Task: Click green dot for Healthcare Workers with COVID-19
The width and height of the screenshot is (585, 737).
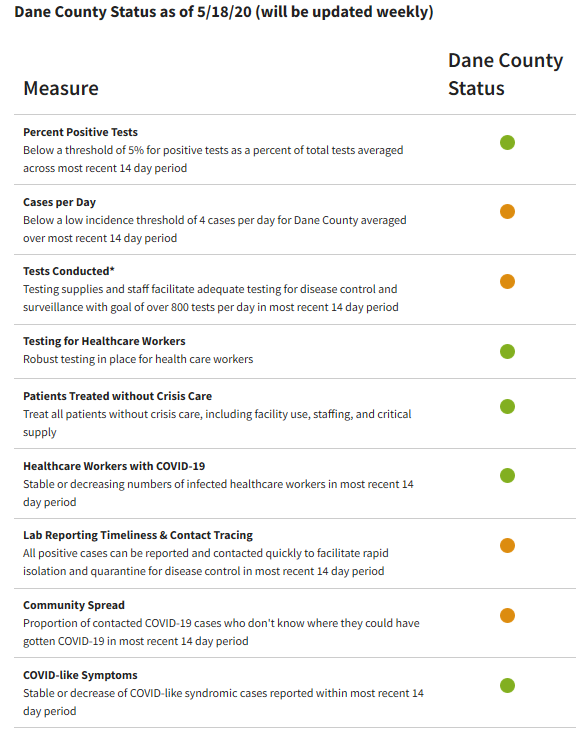Action: coord(507,476)
